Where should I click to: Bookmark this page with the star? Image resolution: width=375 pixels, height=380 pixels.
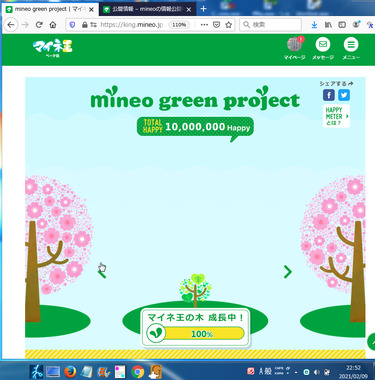pos(228,25)
